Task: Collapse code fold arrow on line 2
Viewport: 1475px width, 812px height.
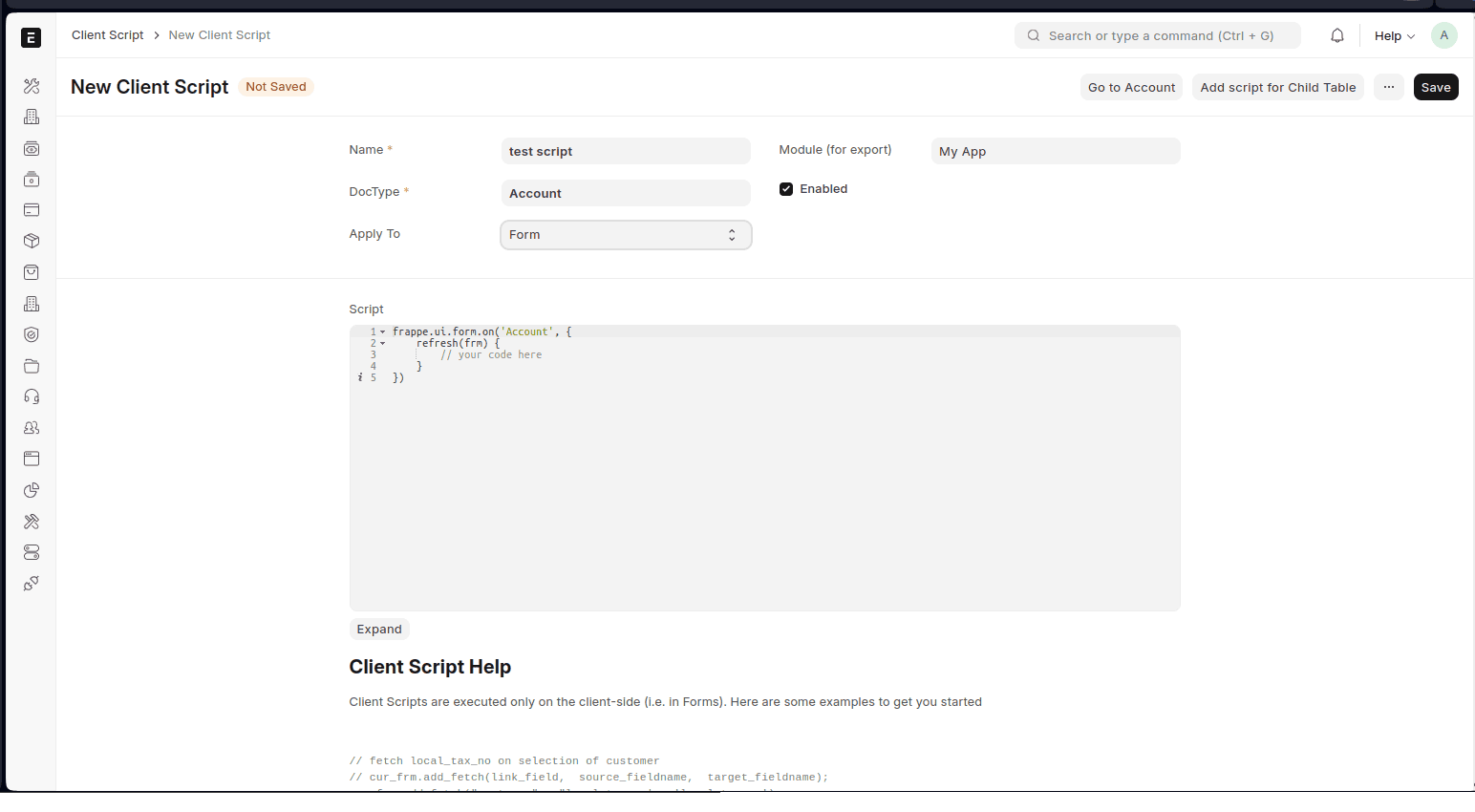Action: click(383, 343)
